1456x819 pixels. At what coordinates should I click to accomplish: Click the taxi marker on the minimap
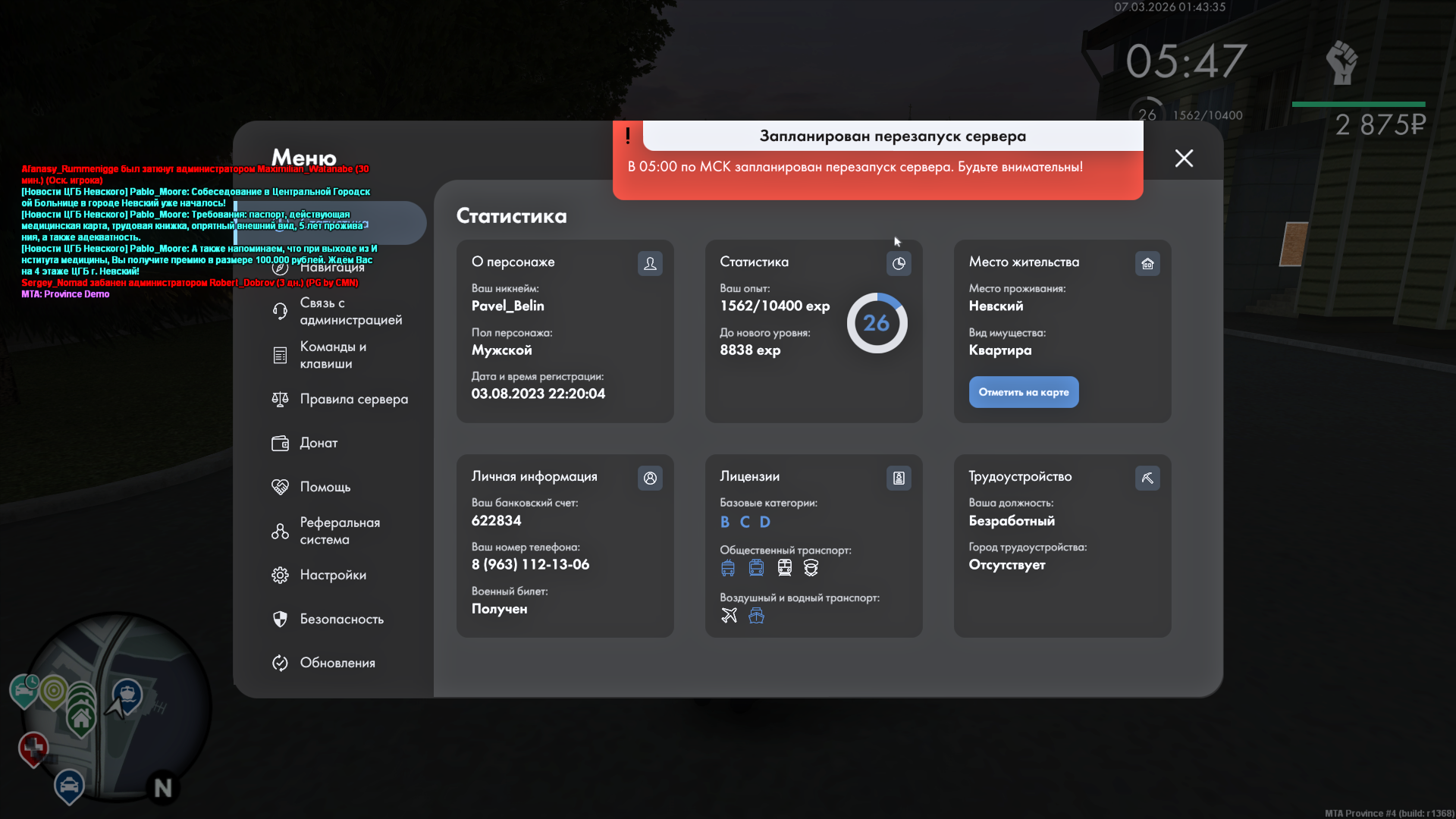coord(69,784)
